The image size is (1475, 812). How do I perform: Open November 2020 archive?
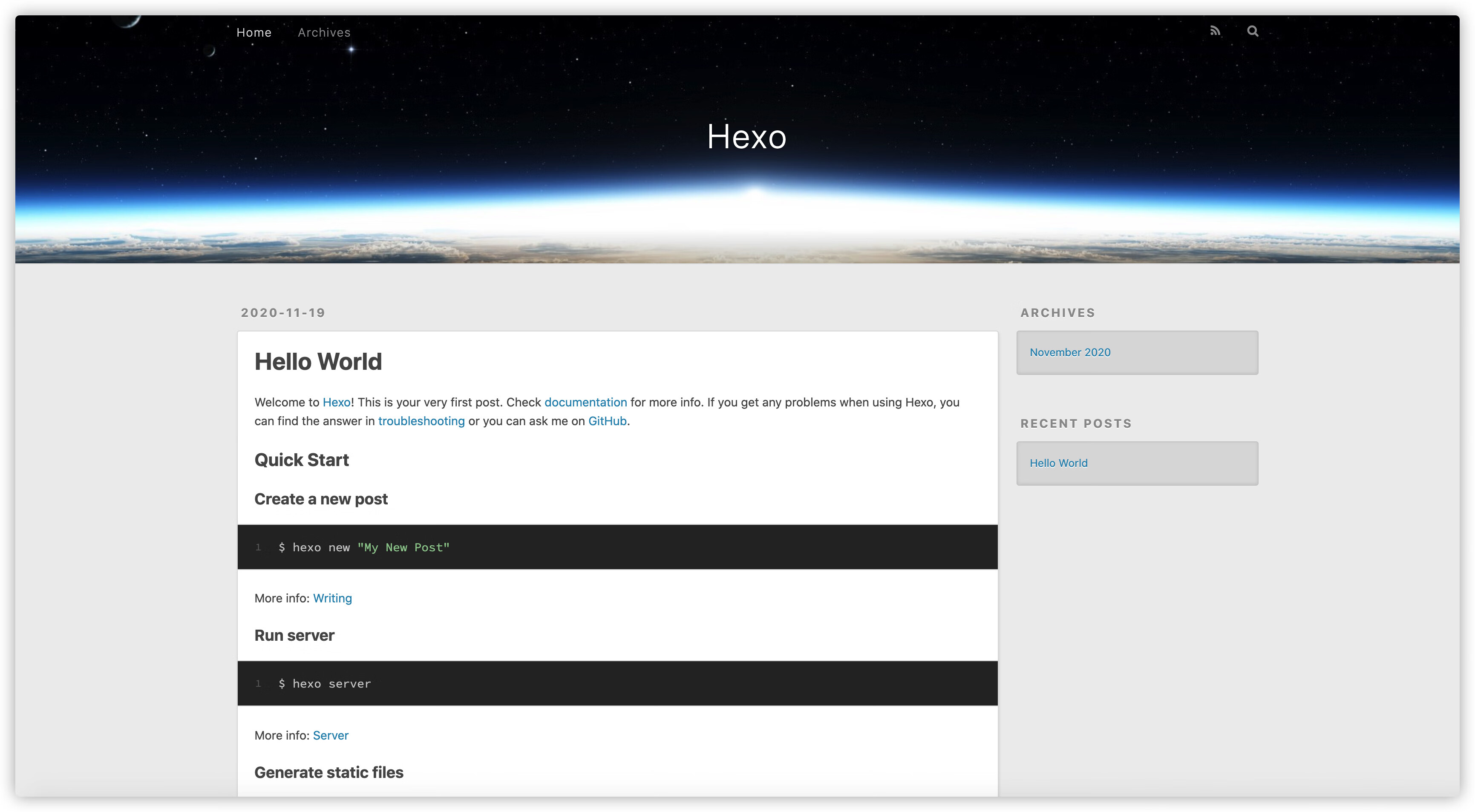[x=1069, y=352]
